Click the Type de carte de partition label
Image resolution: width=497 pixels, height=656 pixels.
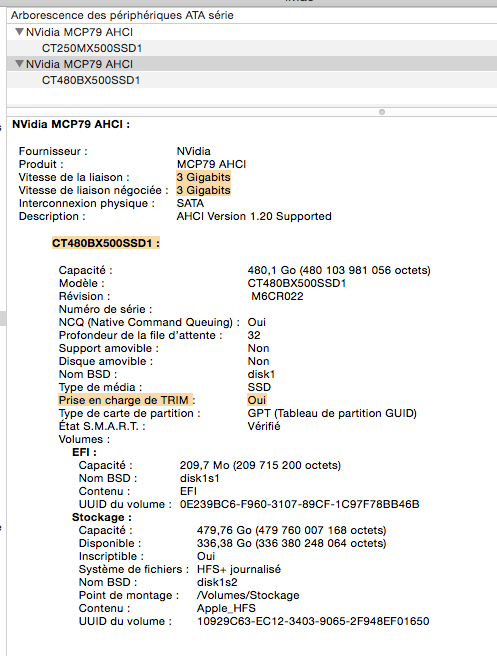(130, 413)
